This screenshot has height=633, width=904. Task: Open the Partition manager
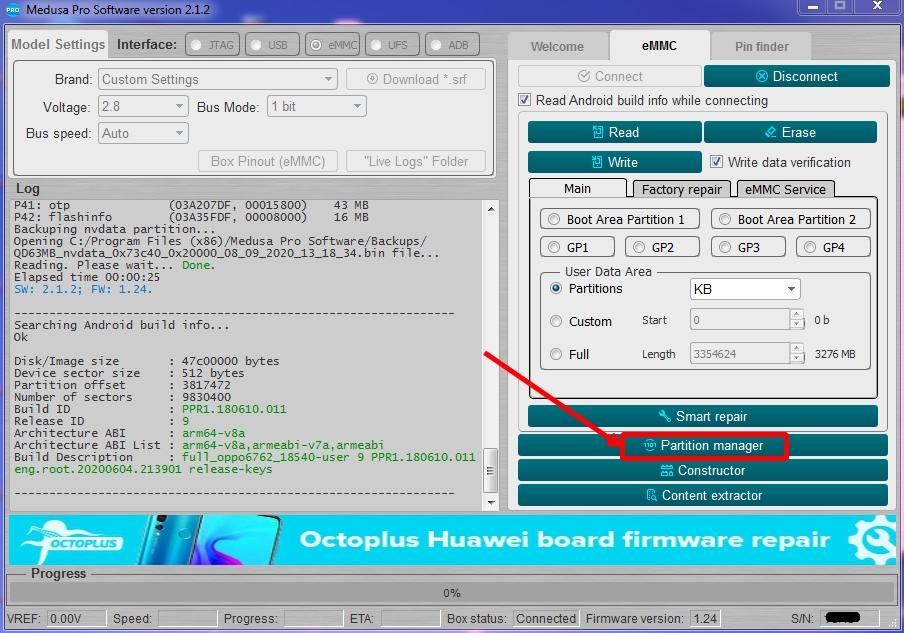pos(702,445)
